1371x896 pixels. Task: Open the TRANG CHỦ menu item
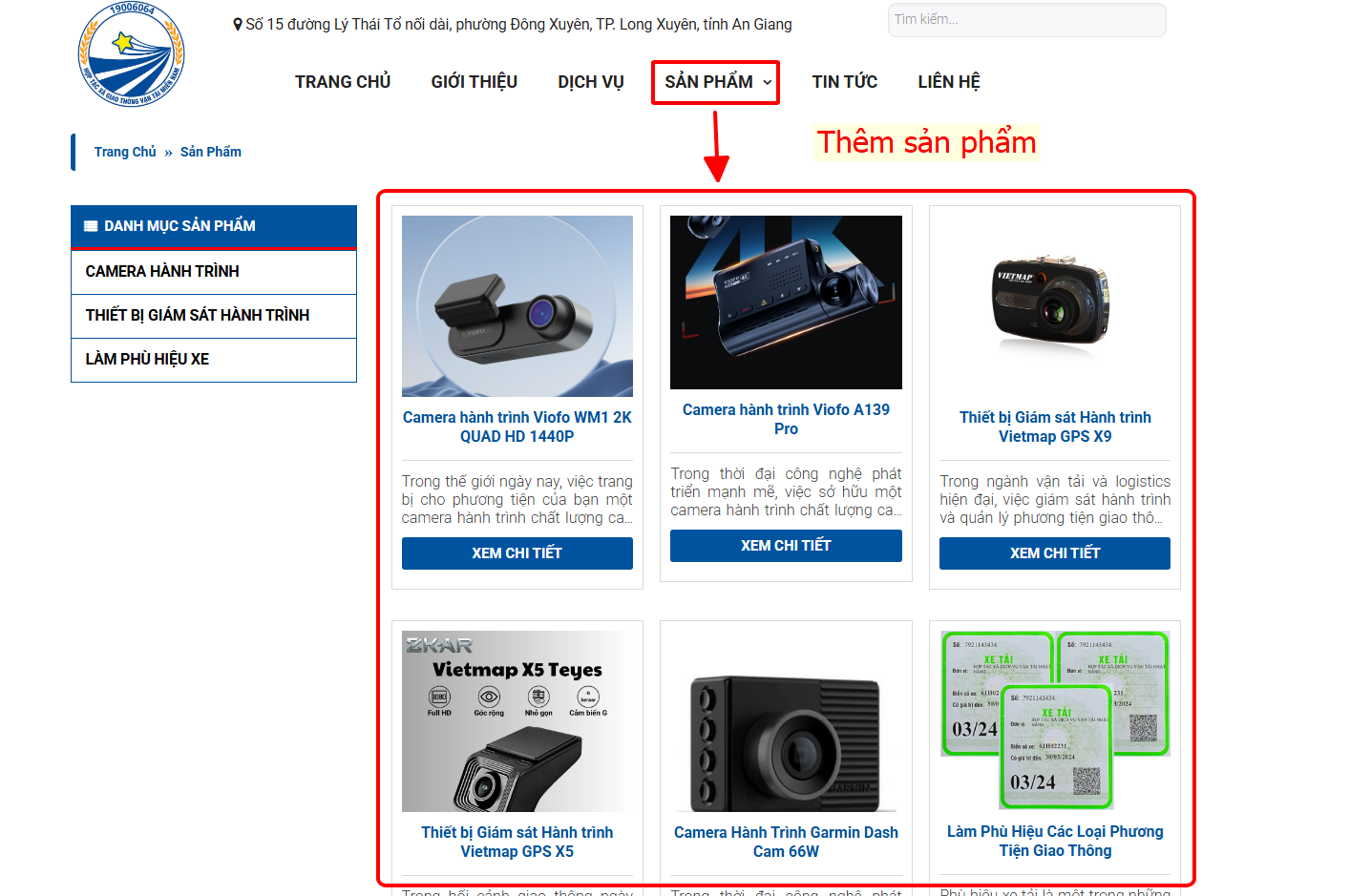343,82
